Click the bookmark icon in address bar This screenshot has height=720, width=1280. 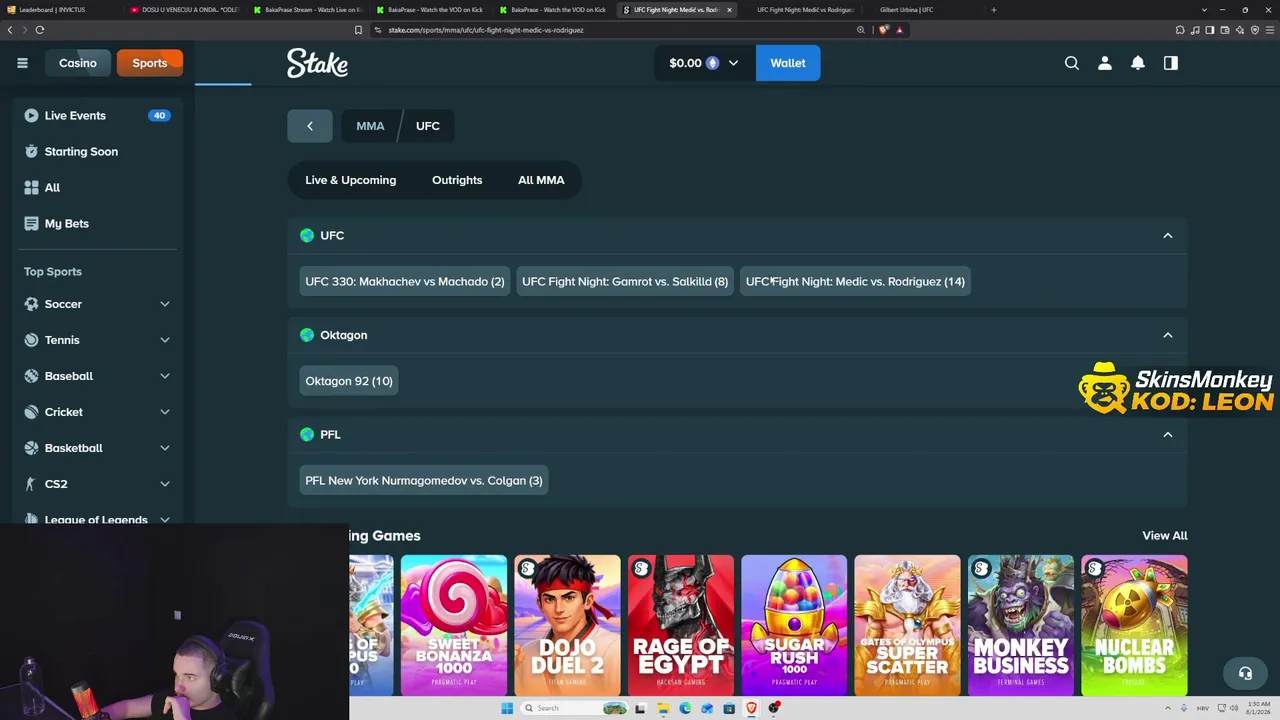pyautogui.click(x=358, y=30)
